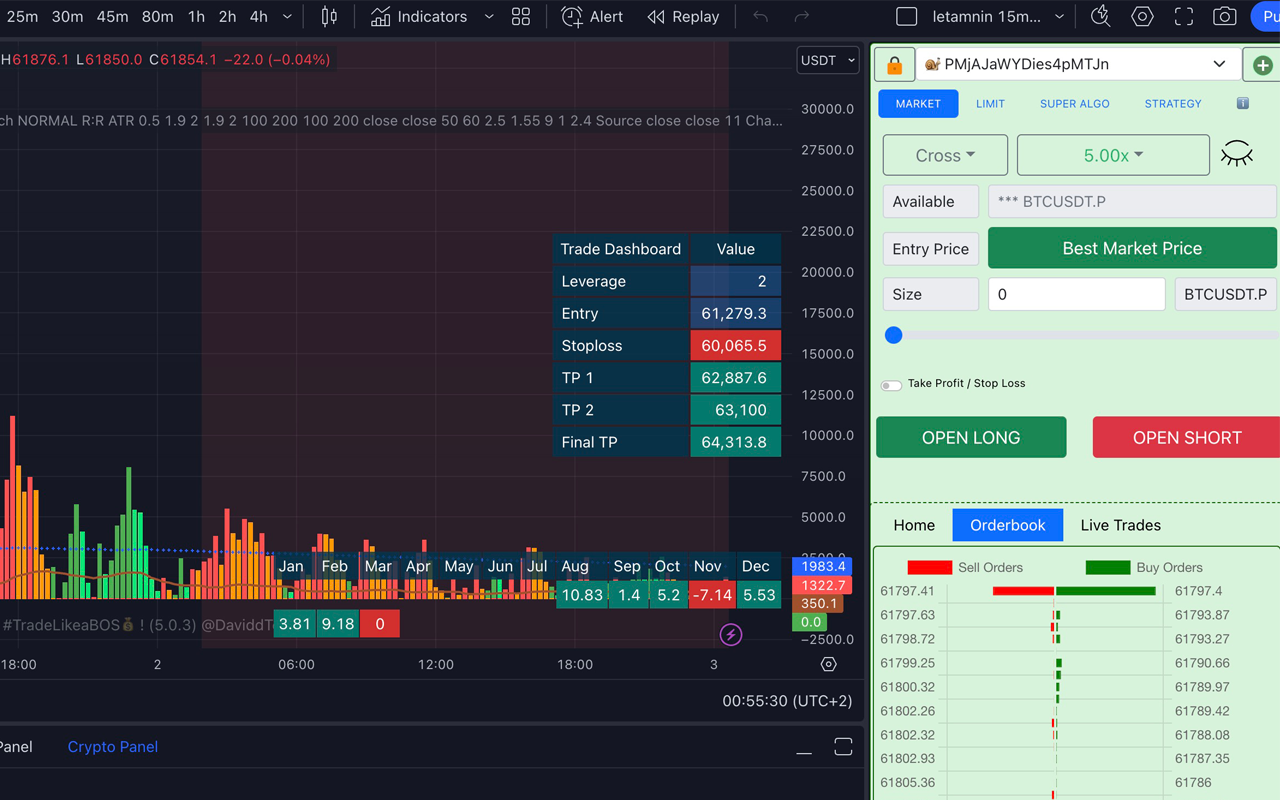This screenshot has width=1280, height=800.
Task: Undo the last chart action
Action: click(x=761, y=17)
